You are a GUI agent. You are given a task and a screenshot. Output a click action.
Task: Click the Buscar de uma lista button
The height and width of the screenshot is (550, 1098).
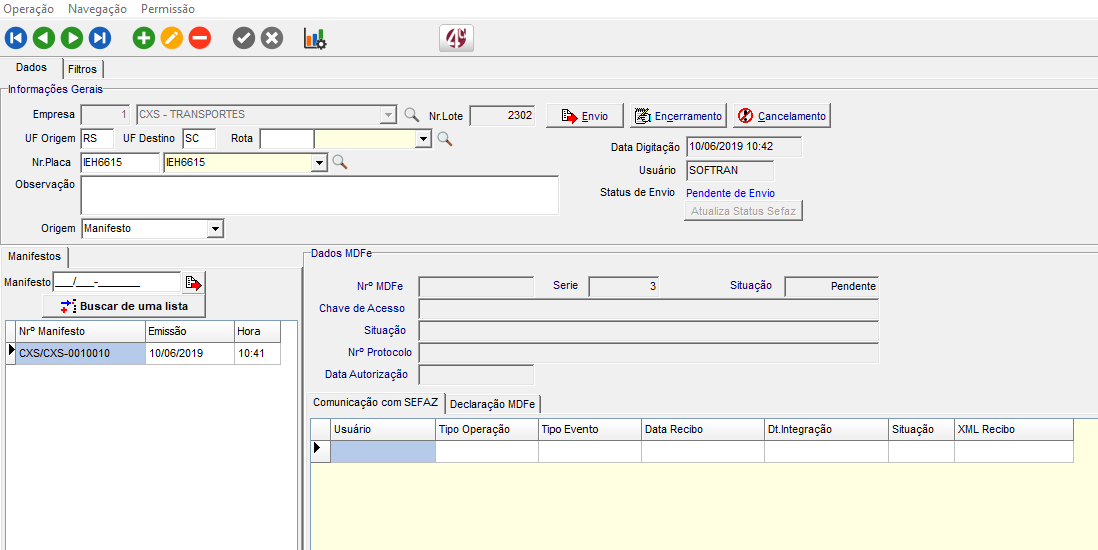pos(124,305)
